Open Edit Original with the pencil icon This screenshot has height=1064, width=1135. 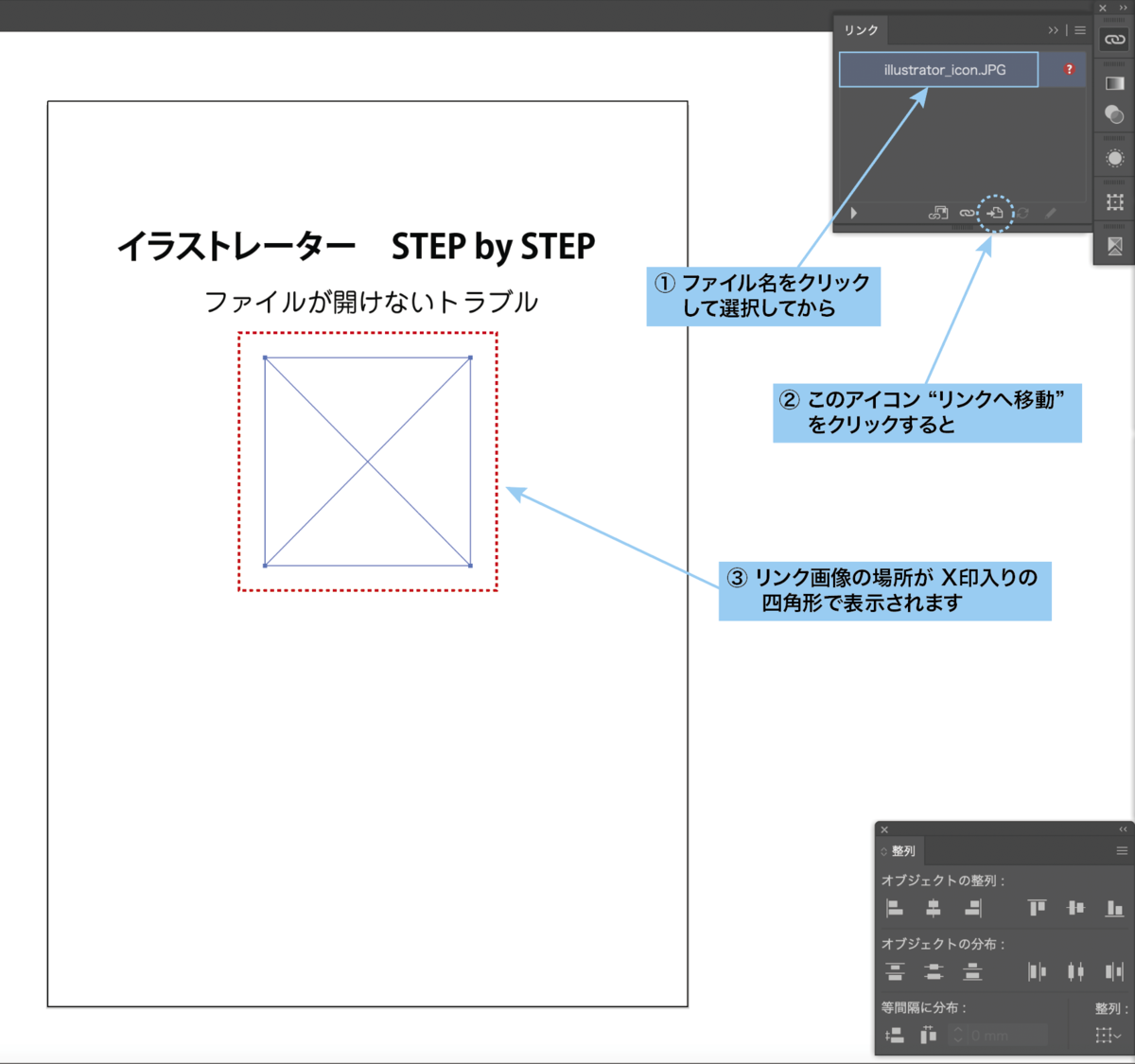click(1050, 213)
